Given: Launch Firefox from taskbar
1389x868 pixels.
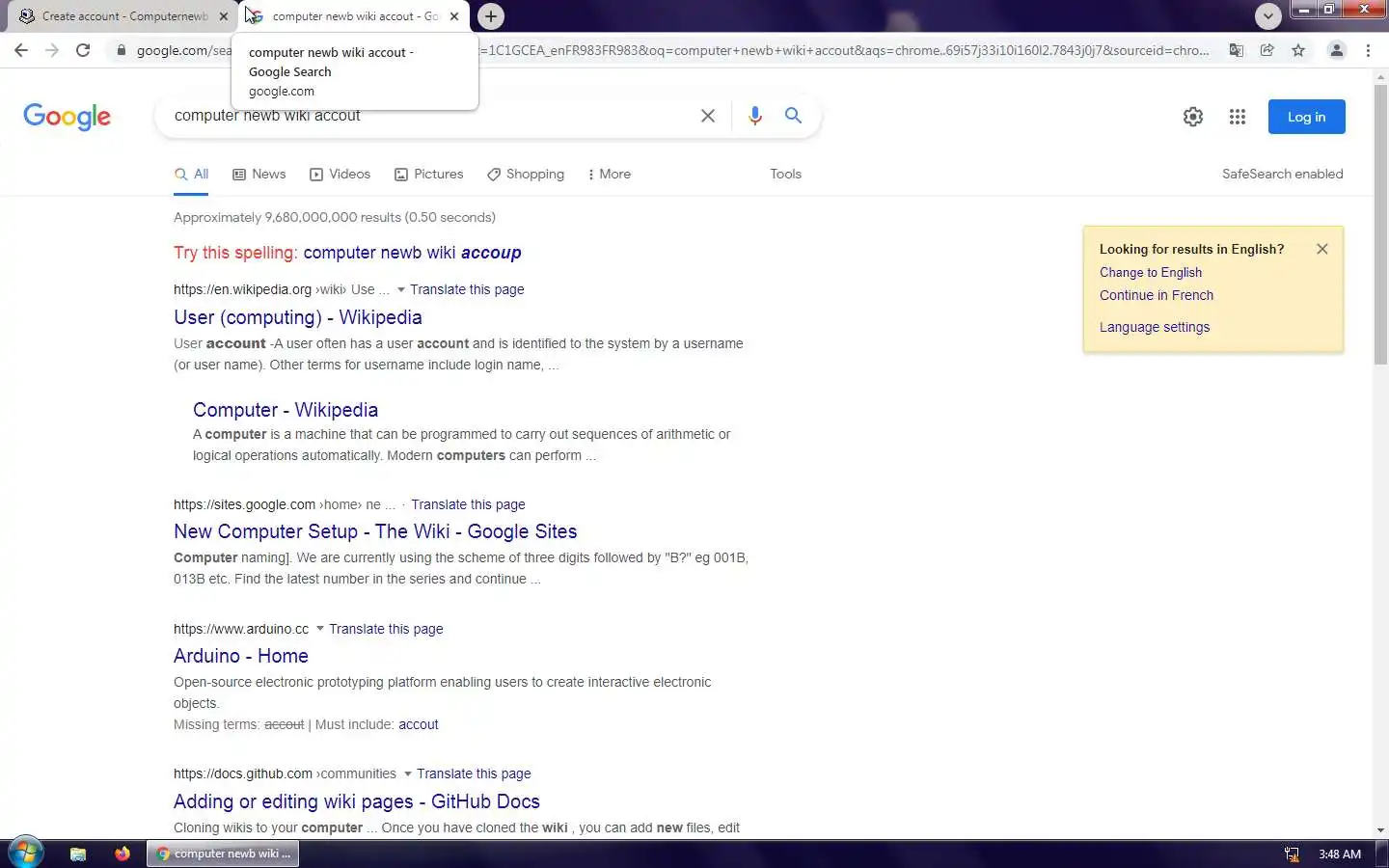Looking at the screenshot, I should tap(123, 854).
